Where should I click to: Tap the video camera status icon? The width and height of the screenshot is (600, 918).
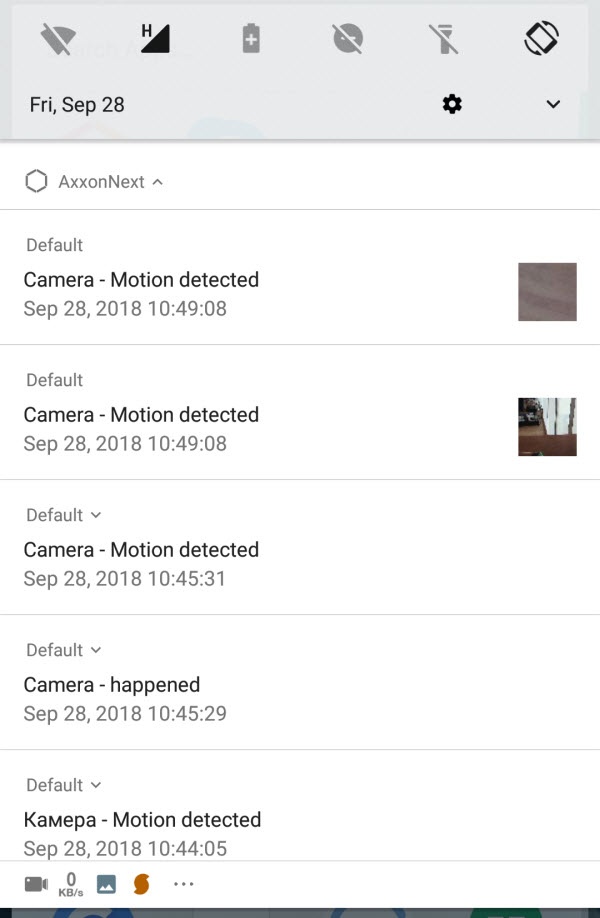(36, 884)
